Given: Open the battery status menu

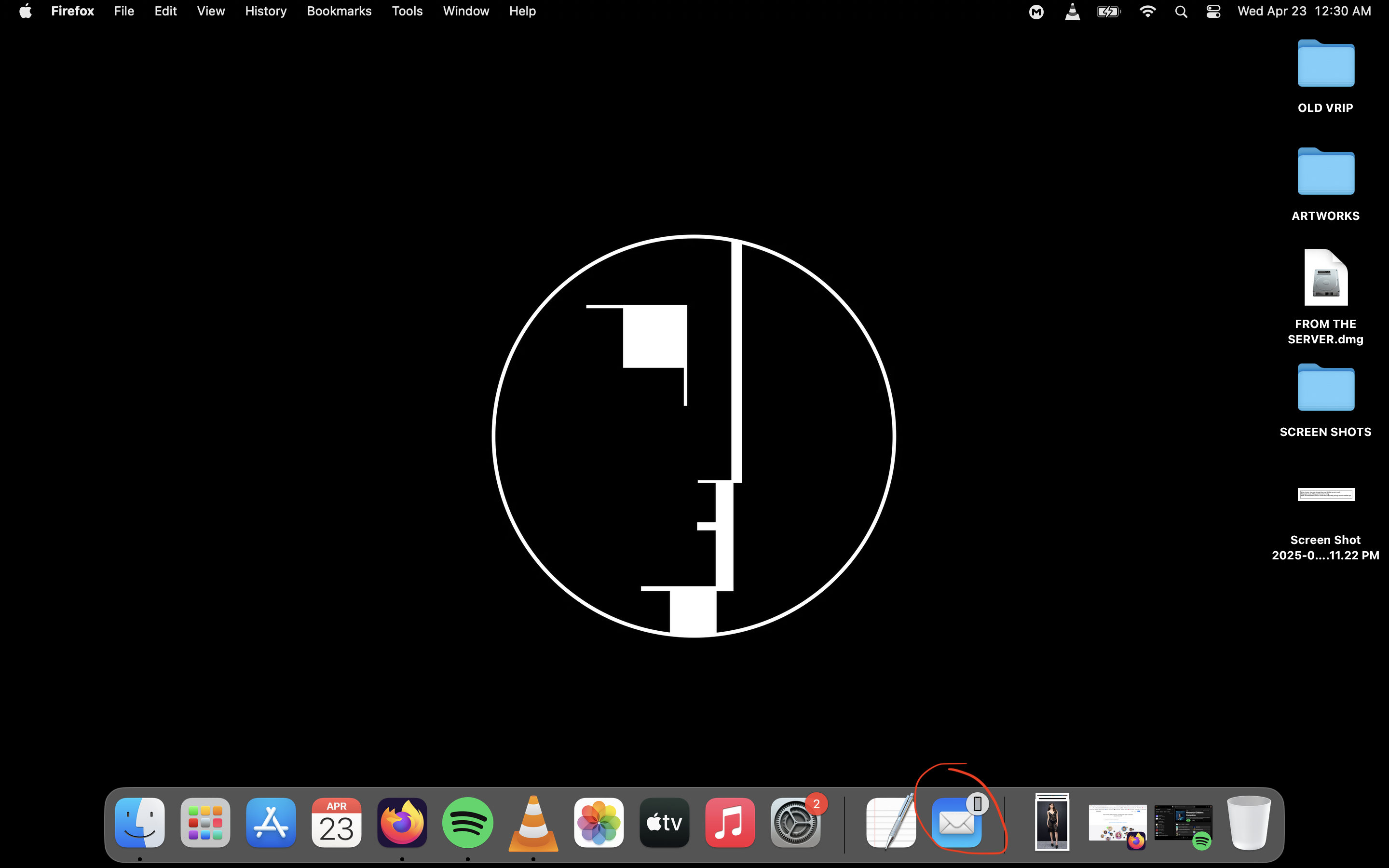Looking at the screenshot, I should (x=1108, y=12).
